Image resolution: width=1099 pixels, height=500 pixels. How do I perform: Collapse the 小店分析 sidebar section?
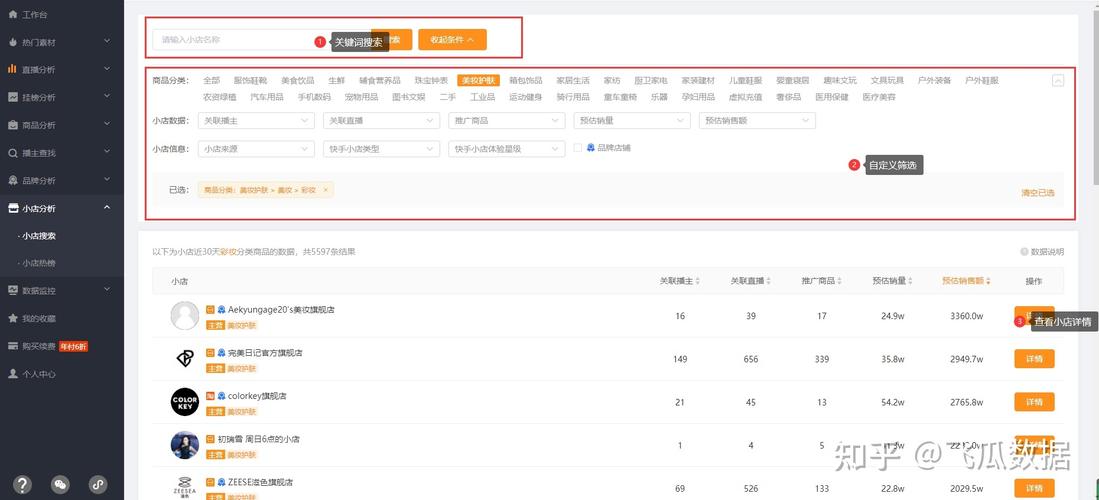point(107,208)
